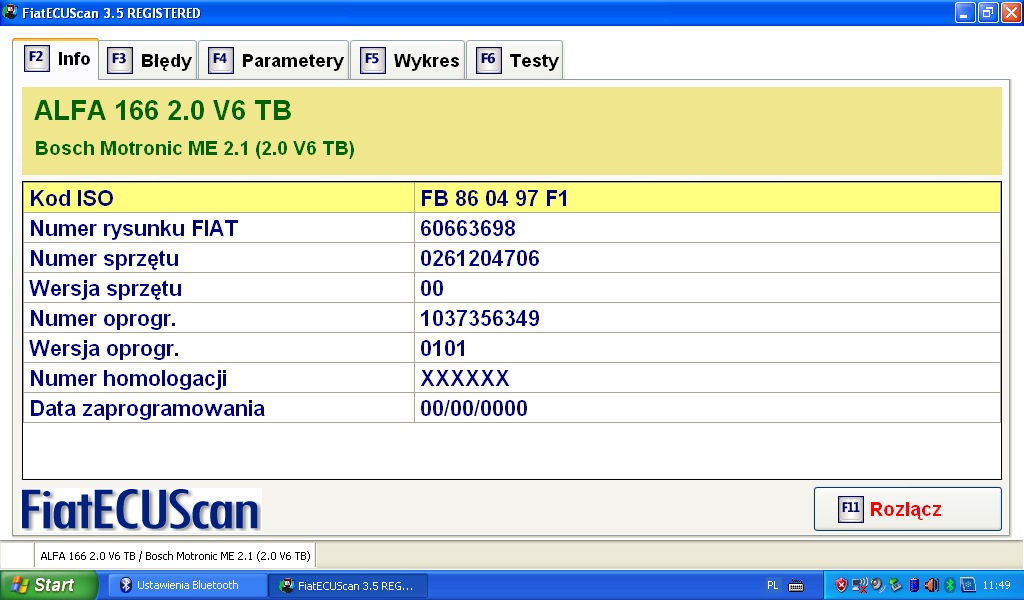Open the Błędy tab
The height and width of the screenshot is (600, 1024).
pos(148,61)
